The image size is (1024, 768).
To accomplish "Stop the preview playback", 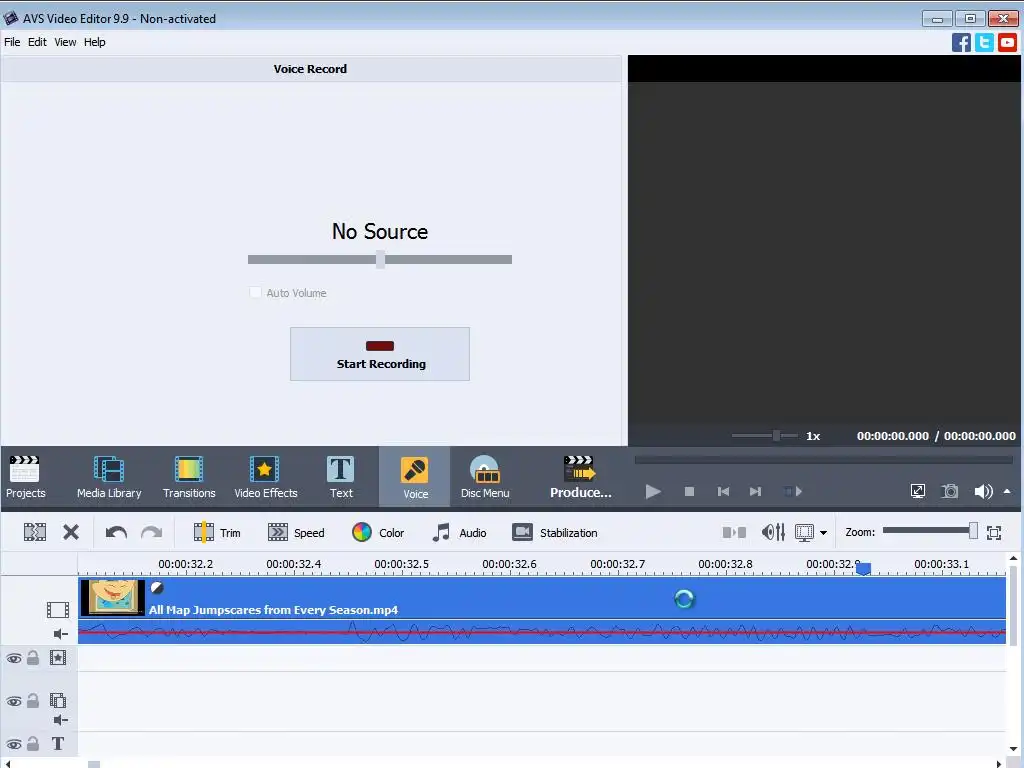I will coord(689,491).
